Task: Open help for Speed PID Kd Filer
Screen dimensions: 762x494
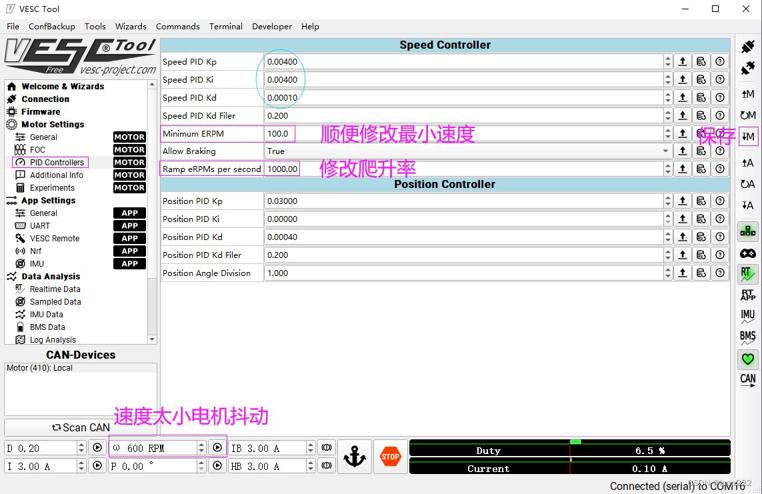Action: tap(720, 116)
